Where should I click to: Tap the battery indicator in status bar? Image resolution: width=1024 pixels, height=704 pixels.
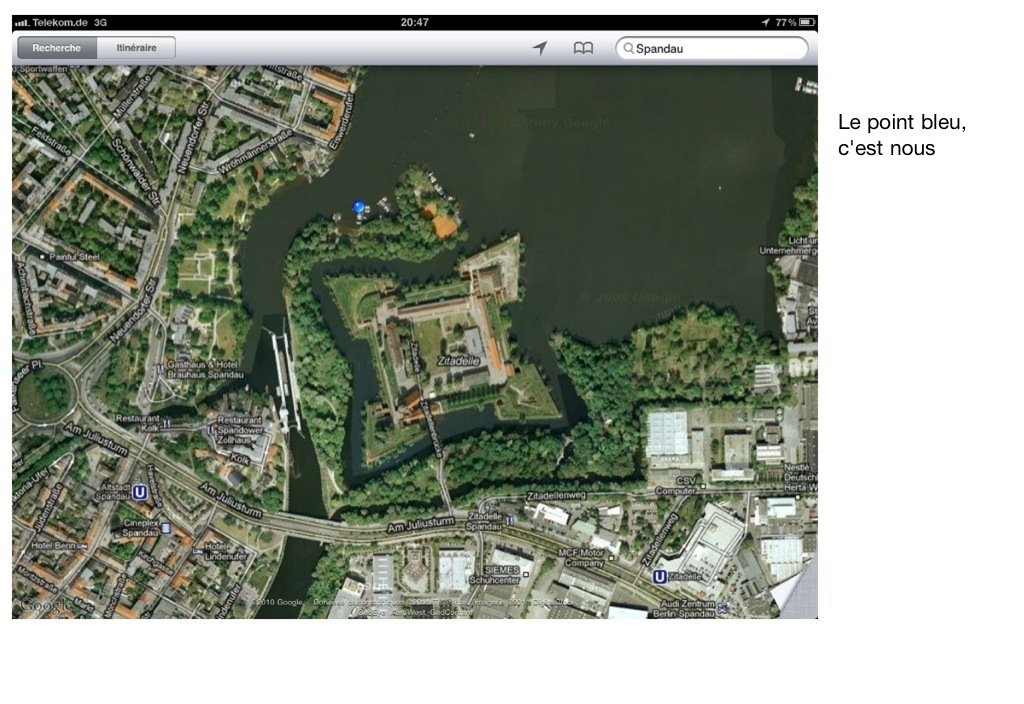point(806,22)
